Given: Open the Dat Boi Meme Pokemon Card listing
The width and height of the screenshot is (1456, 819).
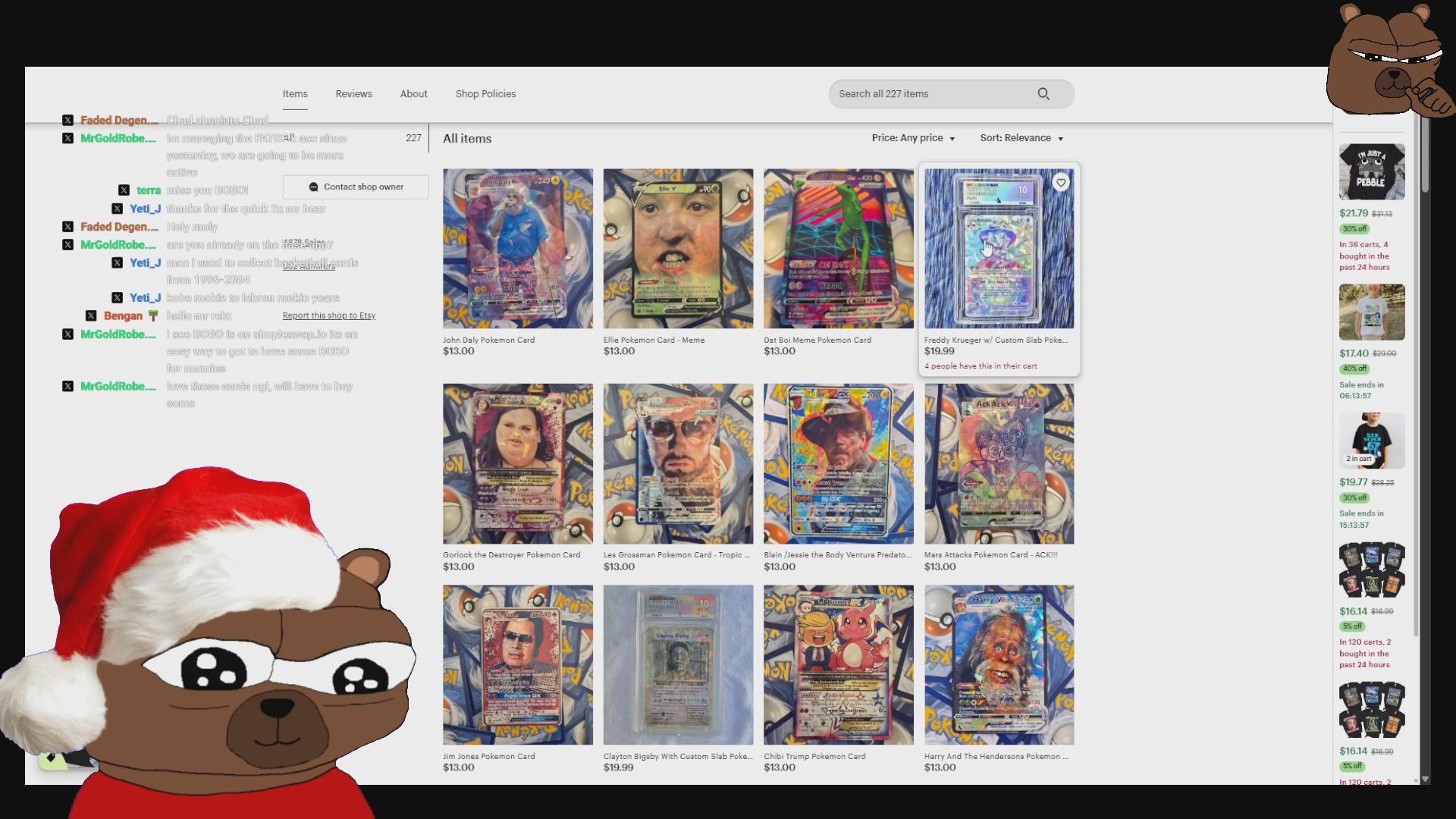Looking at the screenshot, I should point(838,249).
